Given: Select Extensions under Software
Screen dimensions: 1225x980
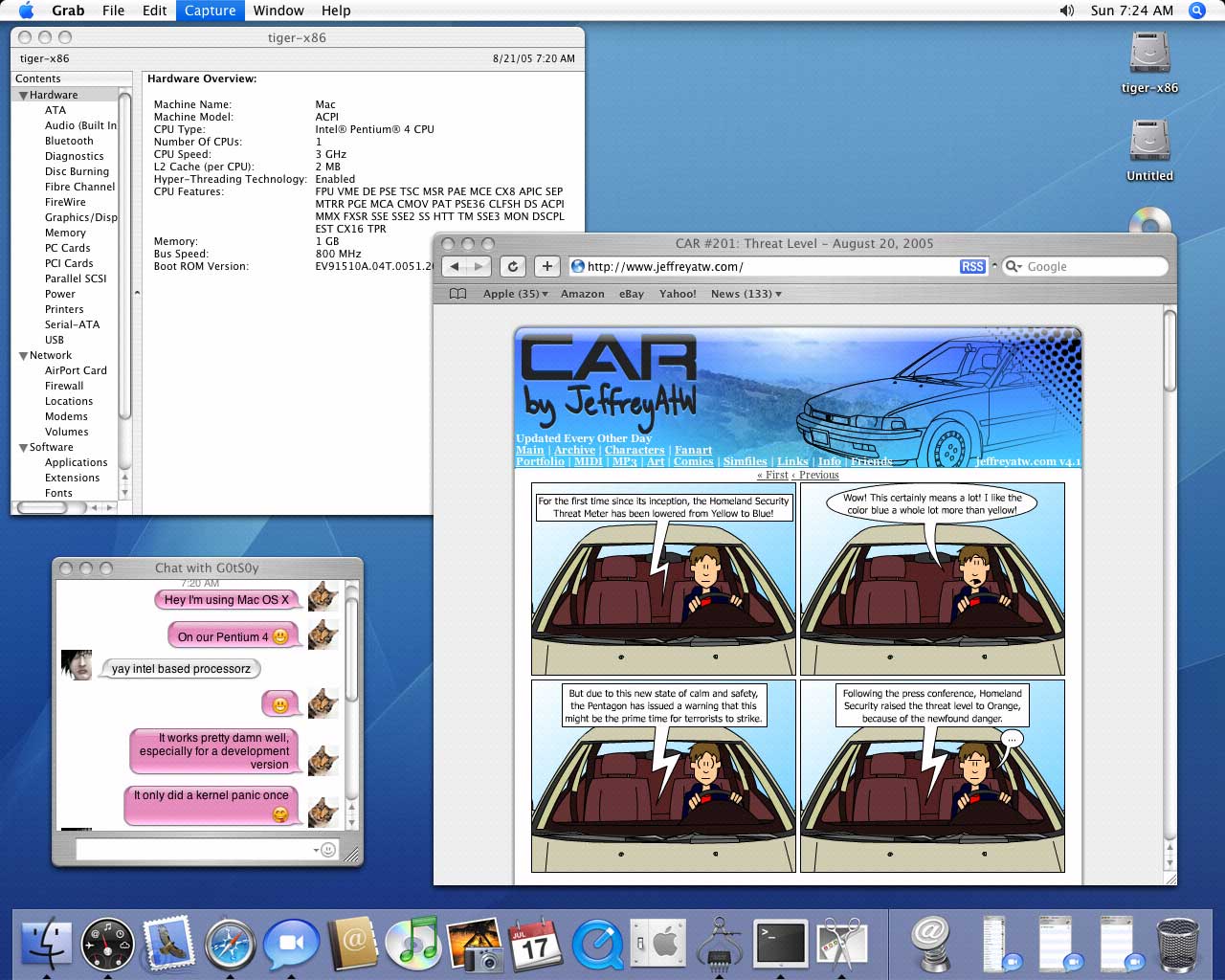Looking at the screenshot, I should 72,478.
